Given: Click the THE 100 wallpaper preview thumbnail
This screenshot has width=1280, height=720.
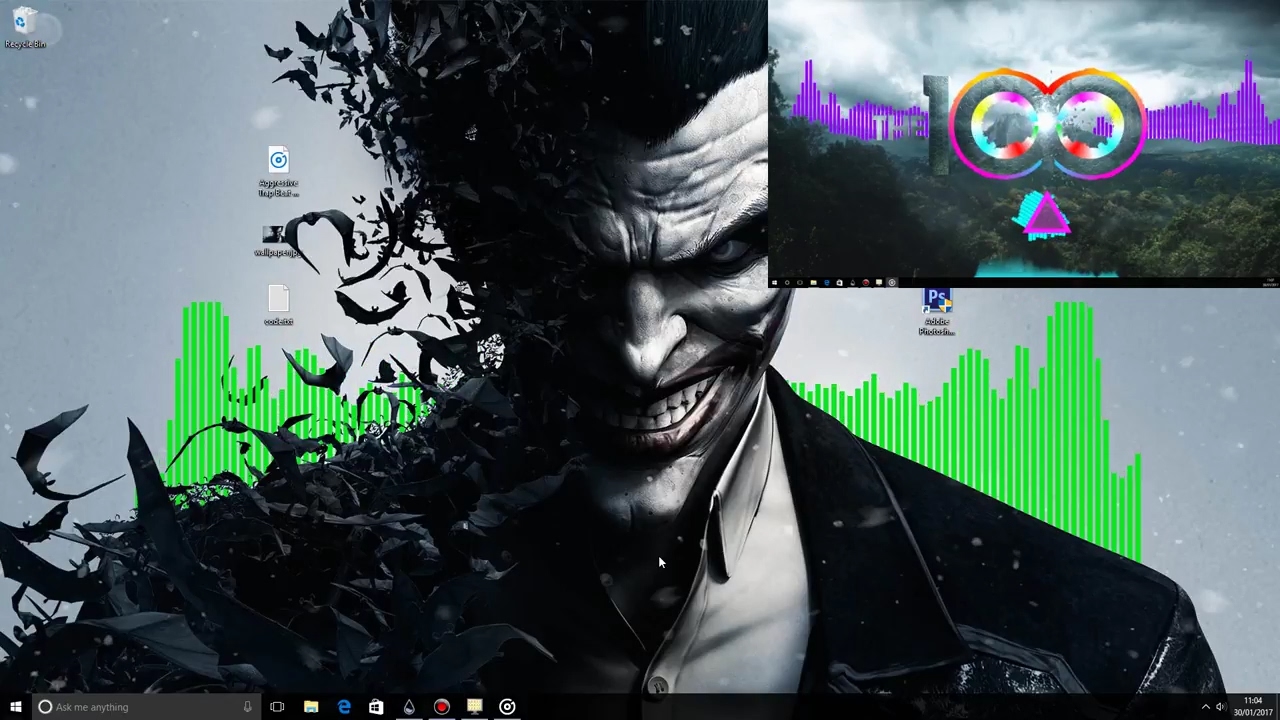Looking at the screenshot, I should click(x=1024, y=144).
